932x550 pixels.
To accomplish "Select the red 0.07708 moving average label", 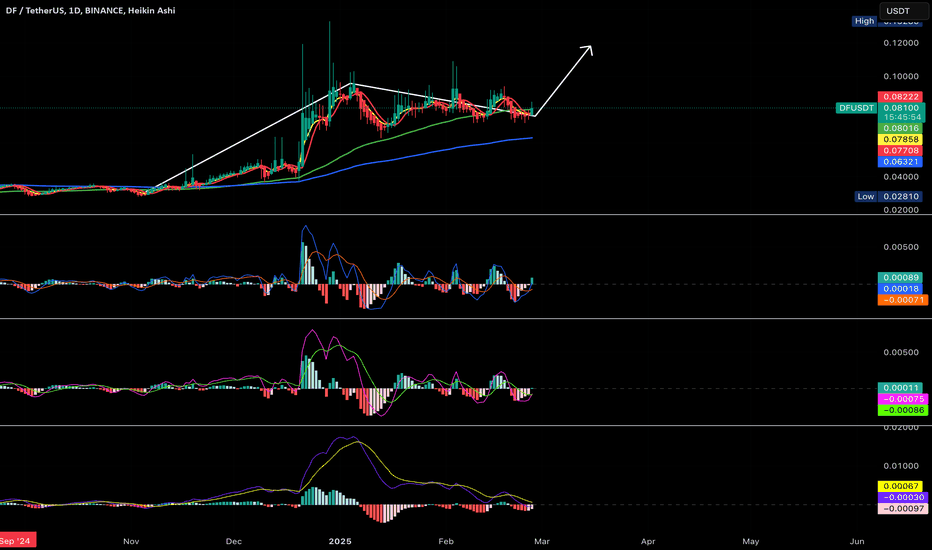I will click(900, 151).
